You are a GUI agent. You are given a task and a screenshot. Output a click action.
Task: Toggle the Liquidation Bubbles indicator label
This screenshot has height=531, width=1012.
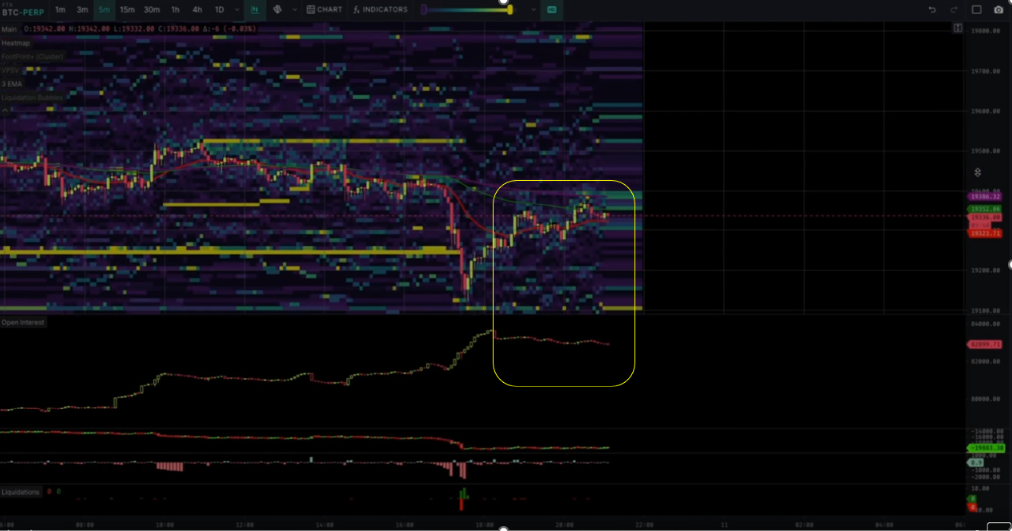click(32, 97)
